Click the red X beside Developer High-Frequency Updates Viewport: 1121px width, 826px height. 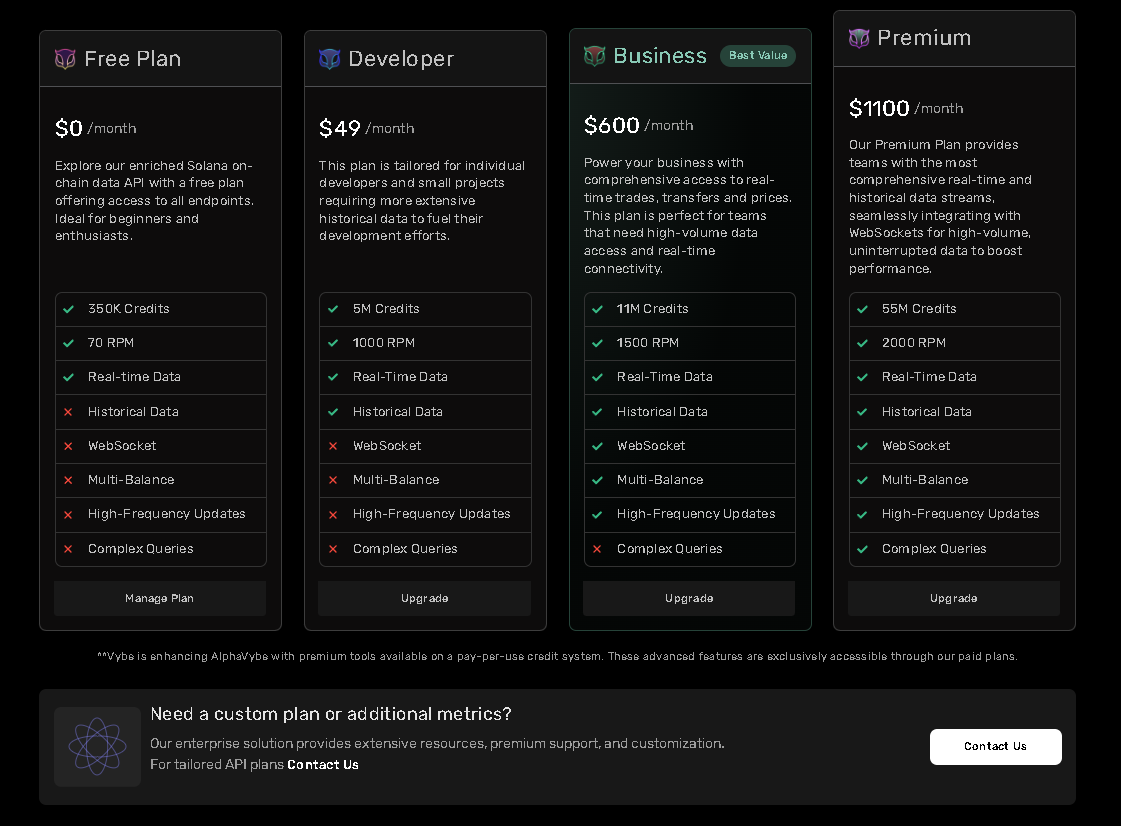point(333,515)
